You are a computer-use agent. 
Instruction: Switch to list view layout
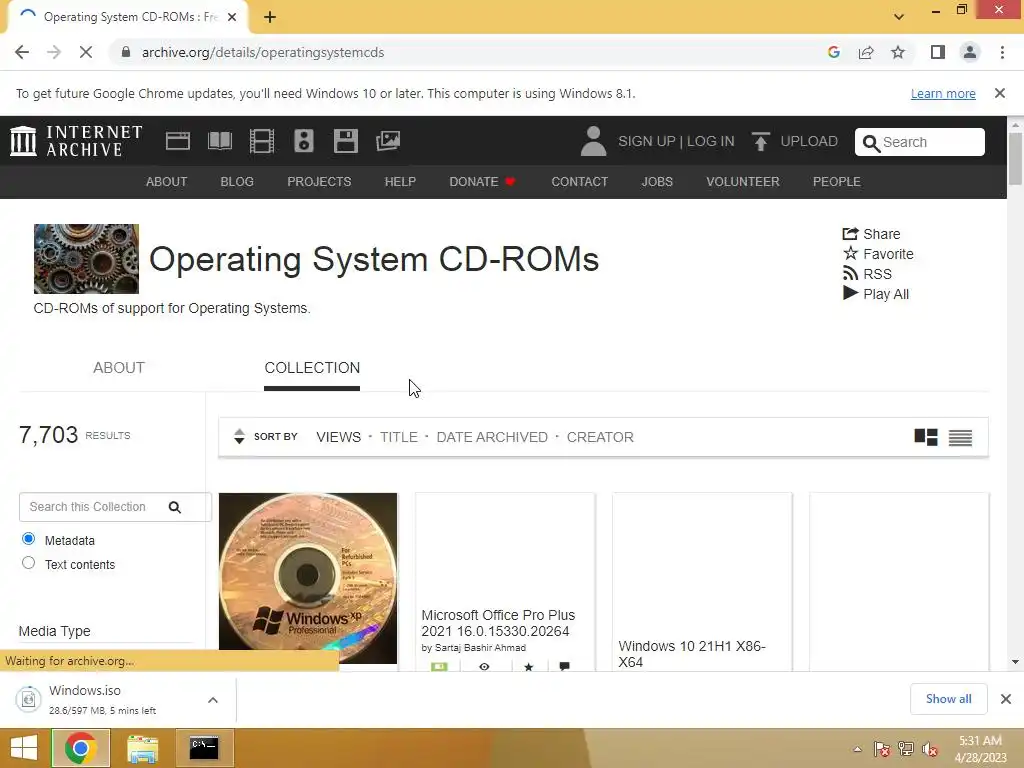click(960, 438)
